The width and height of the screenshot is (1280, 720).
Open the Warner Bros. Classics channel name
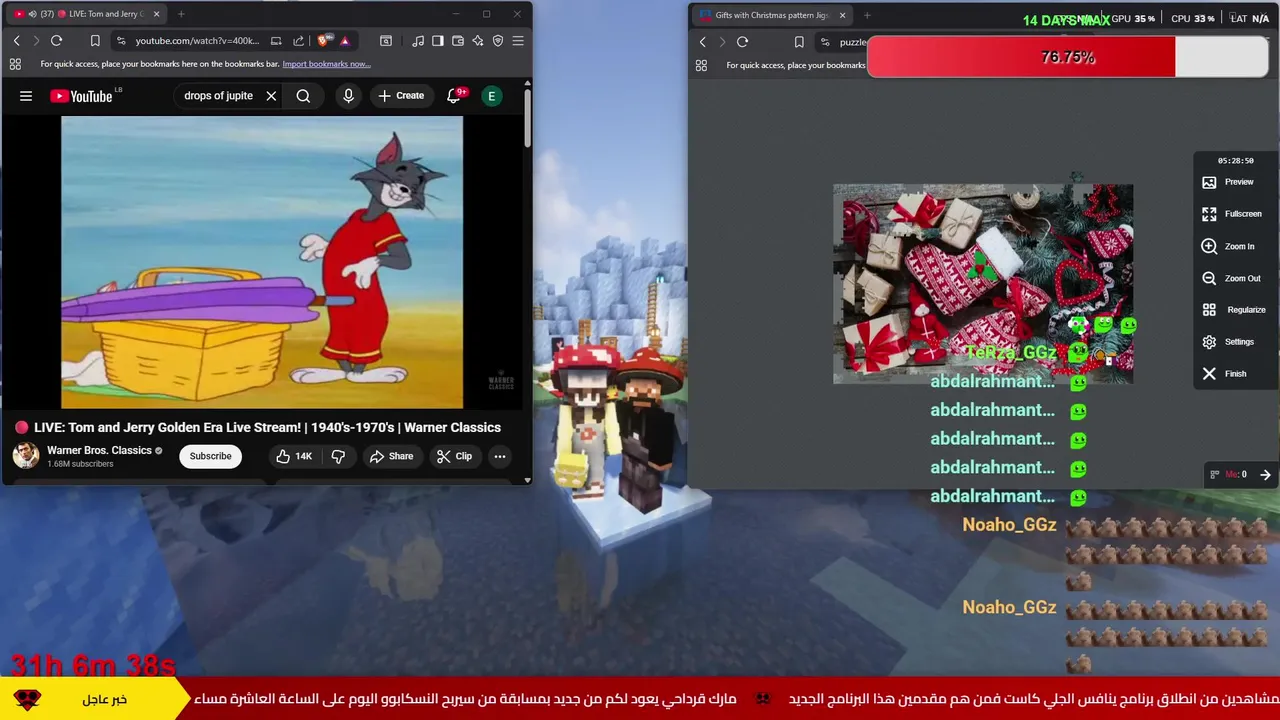pos(99,450)
